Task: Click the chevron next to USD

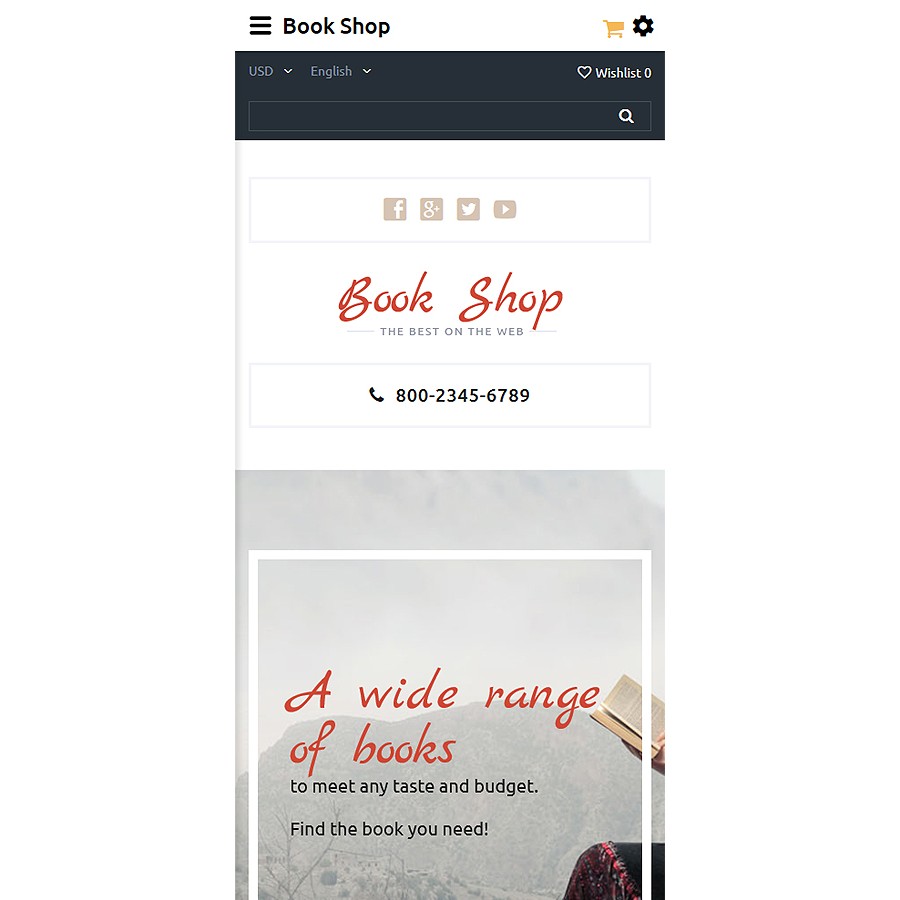Action: [288, 71]
